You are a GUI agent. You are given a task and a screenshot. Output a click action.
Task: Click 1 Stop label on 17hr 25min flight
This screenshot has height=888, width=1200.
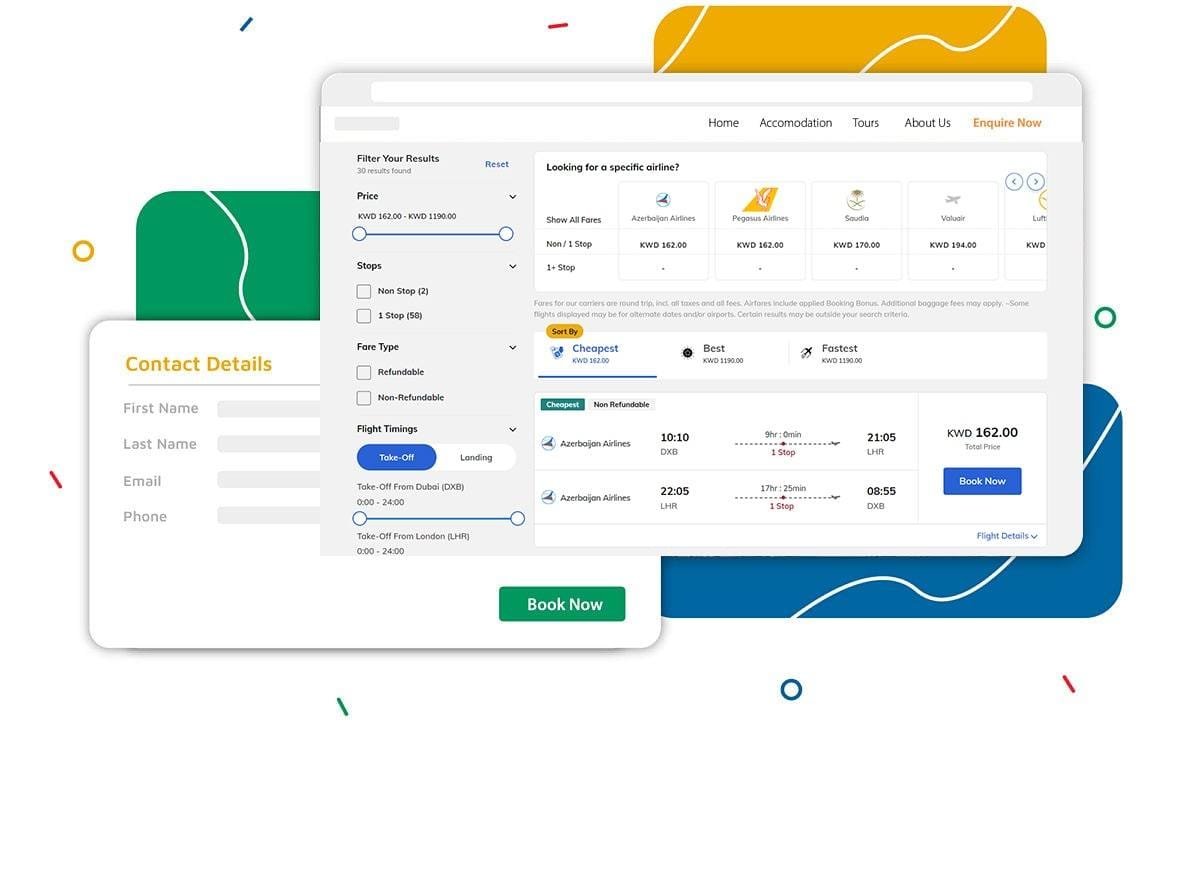(782, 507)
